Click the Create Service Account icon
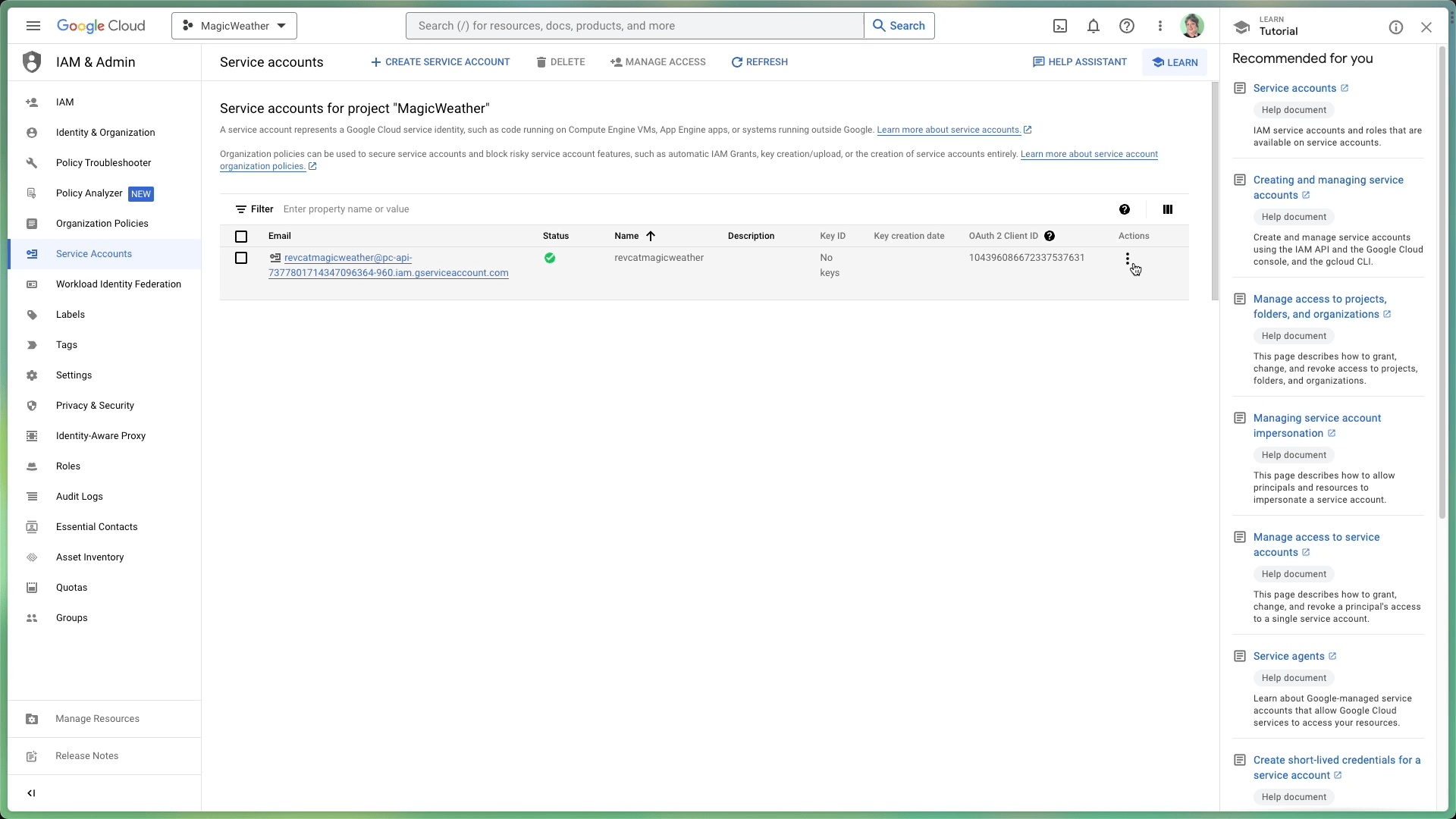 pyautogui.click(x=376, y=62)
